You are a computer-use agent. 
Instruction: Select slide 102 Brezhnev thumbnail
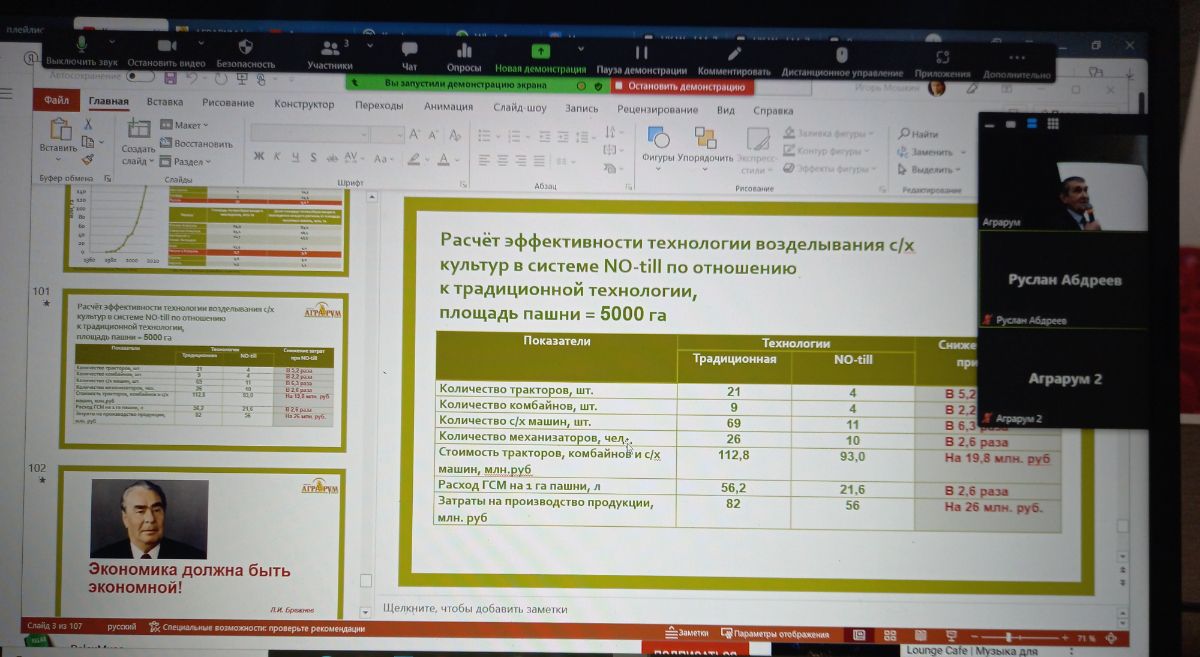(200, 543)
